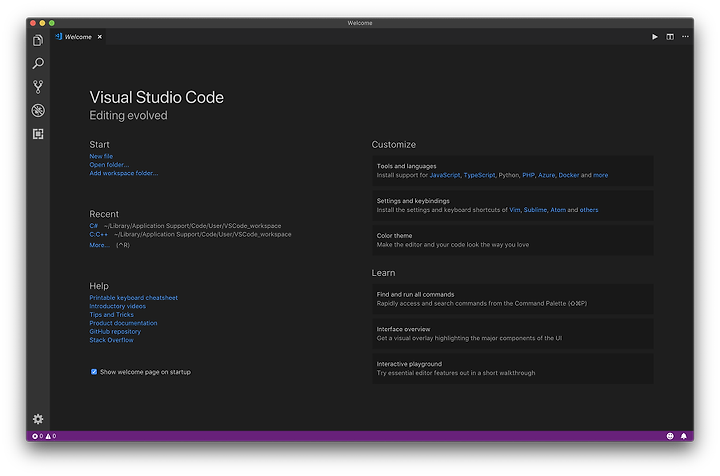Viewport: 720px width, 476px height.
Task: Click the VS Code logo on Welcome tab
Action: pyautogui.click(x=59, y=37)
